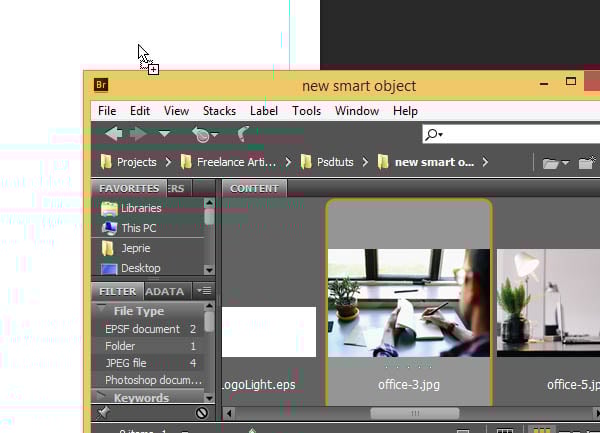The image size is (600, 433).
Task: Switch to the FAVORITES tab
Action: point(129,188)
